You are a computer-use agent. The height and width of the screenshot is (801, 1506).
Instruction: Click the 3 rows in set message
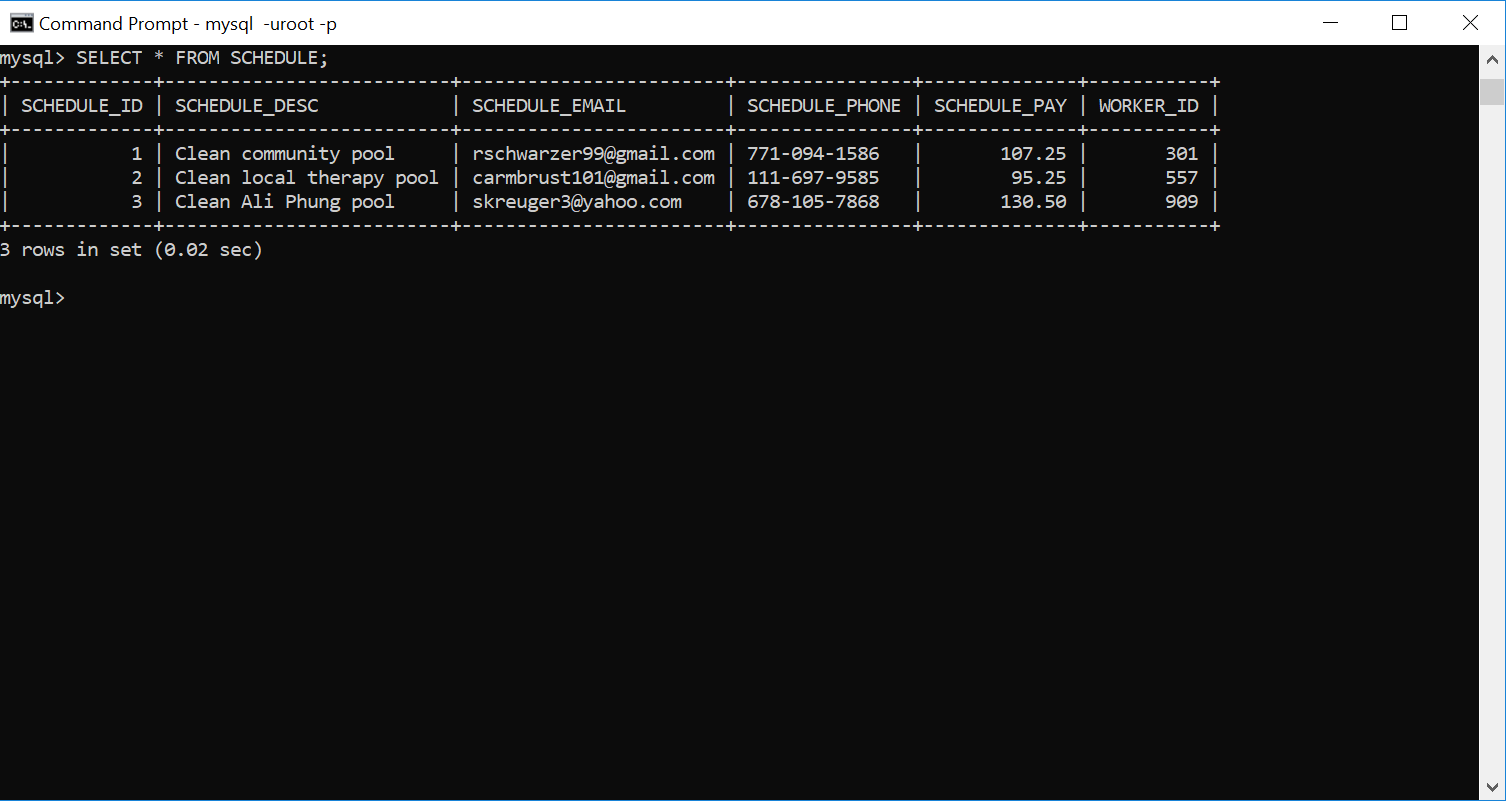[131, 249]
